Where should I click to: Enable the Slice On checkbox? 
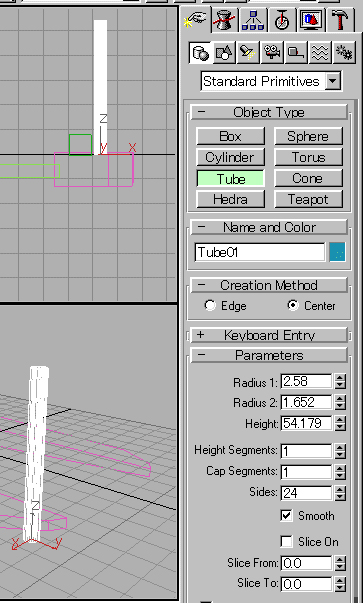click(286, 541)
